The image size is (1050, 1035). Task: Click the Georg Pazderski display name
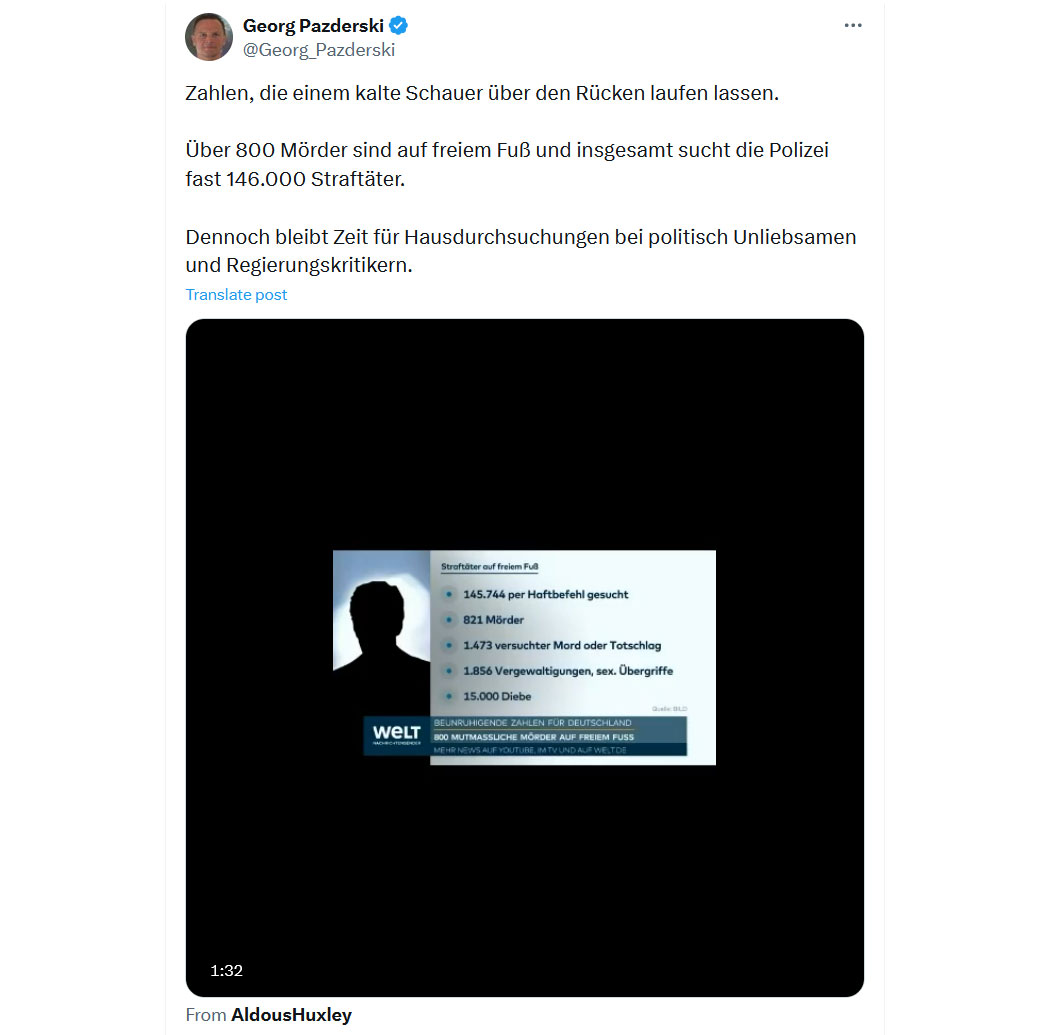tap(313, 25)
